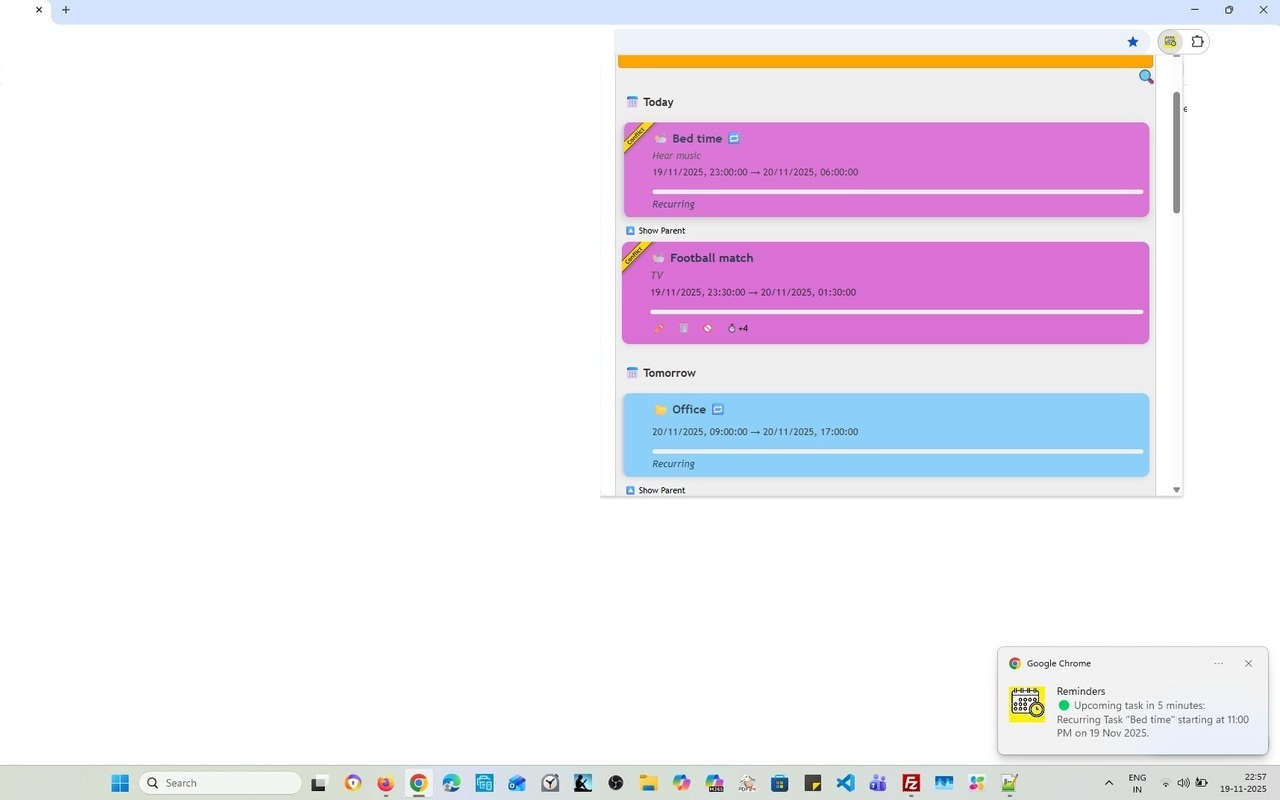Click the Windows taskbar Search box
This screenshot has width=1280, height=800.
(220, 783)
